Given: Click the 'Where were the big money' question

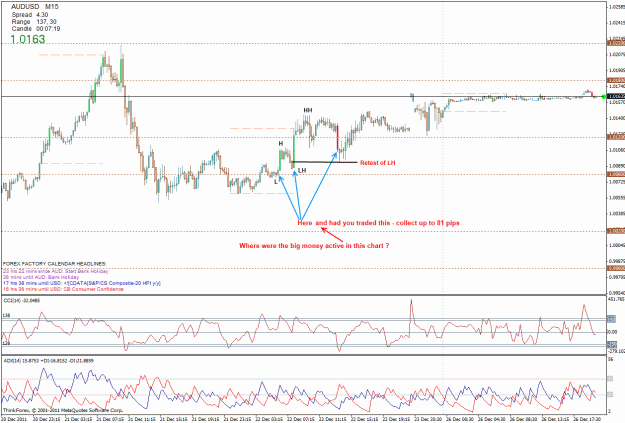Looking at the screenshot, I should pos(314,246).
